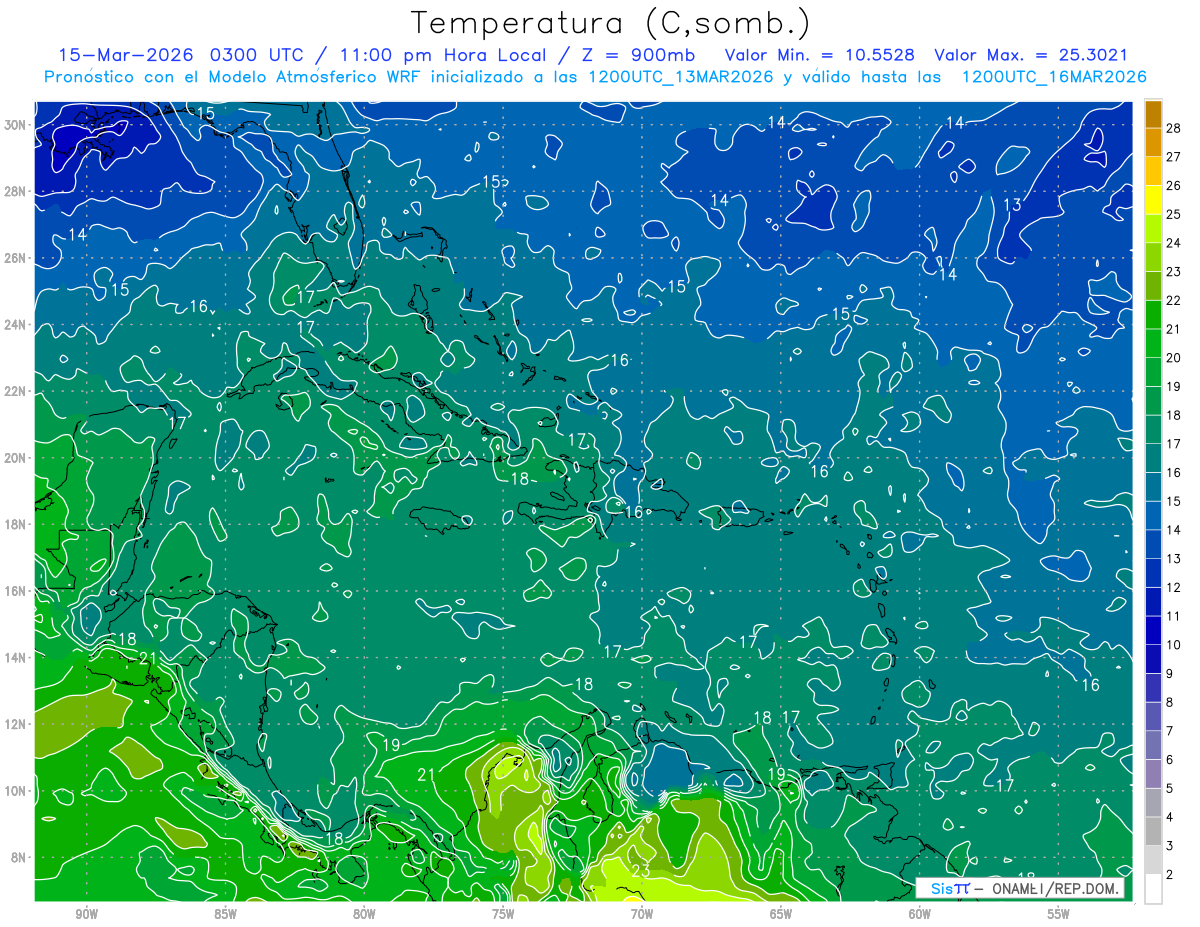Click the 12N latitude axis label
Image resolution: width=1200 pixels, height=927 pixels.
(16, 724)
